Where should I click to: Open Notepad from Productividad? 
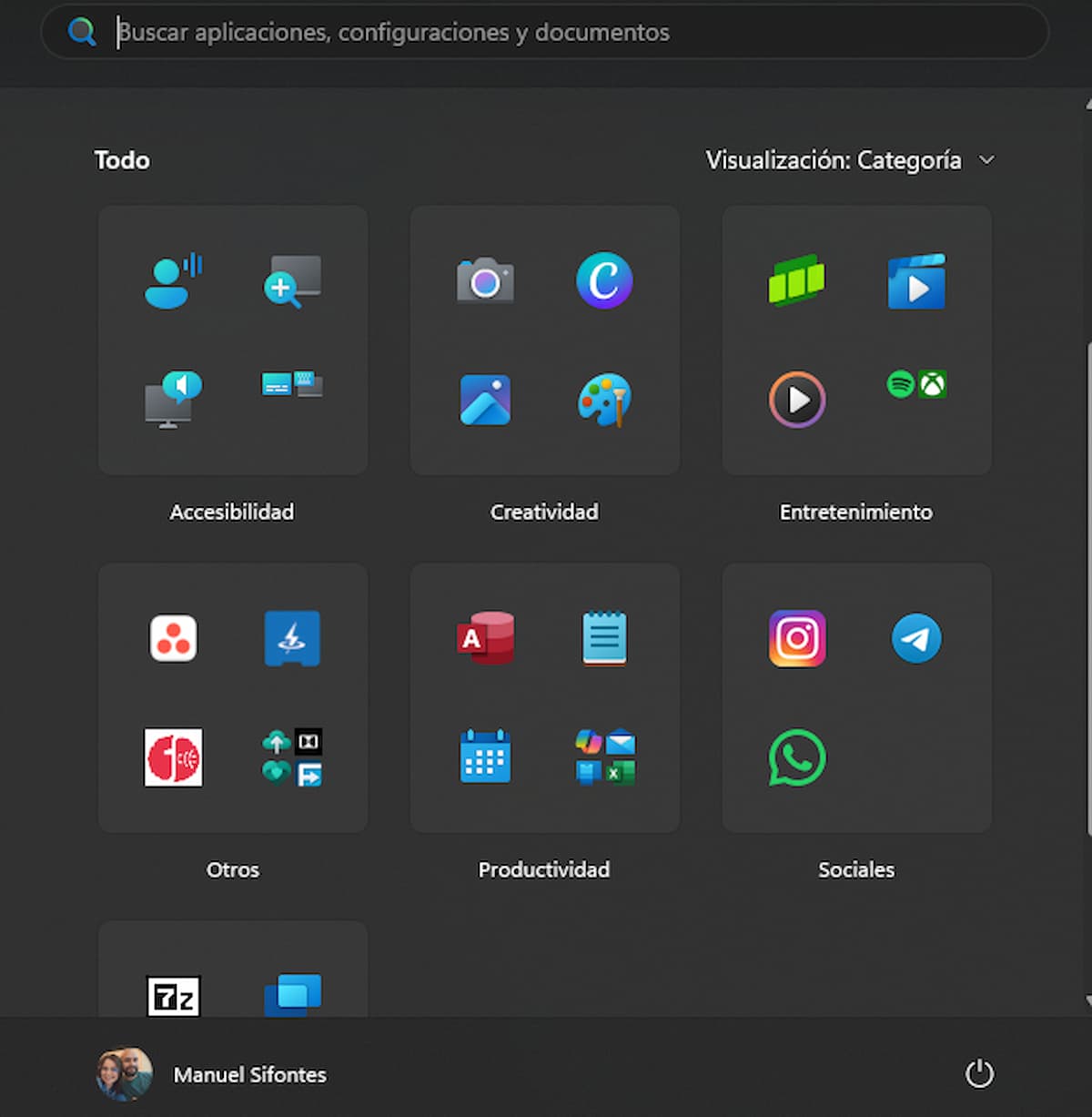point(604,638)
